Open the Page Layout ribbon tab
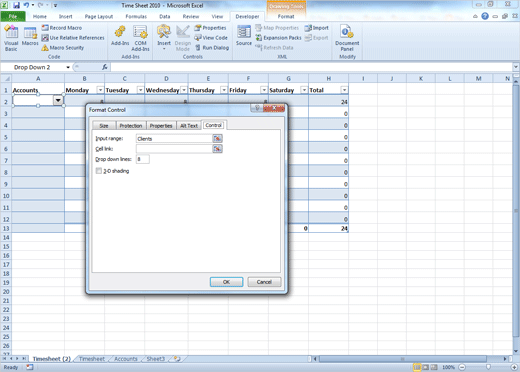The width and height of the screenshot is (520, 372). (99, 16)
